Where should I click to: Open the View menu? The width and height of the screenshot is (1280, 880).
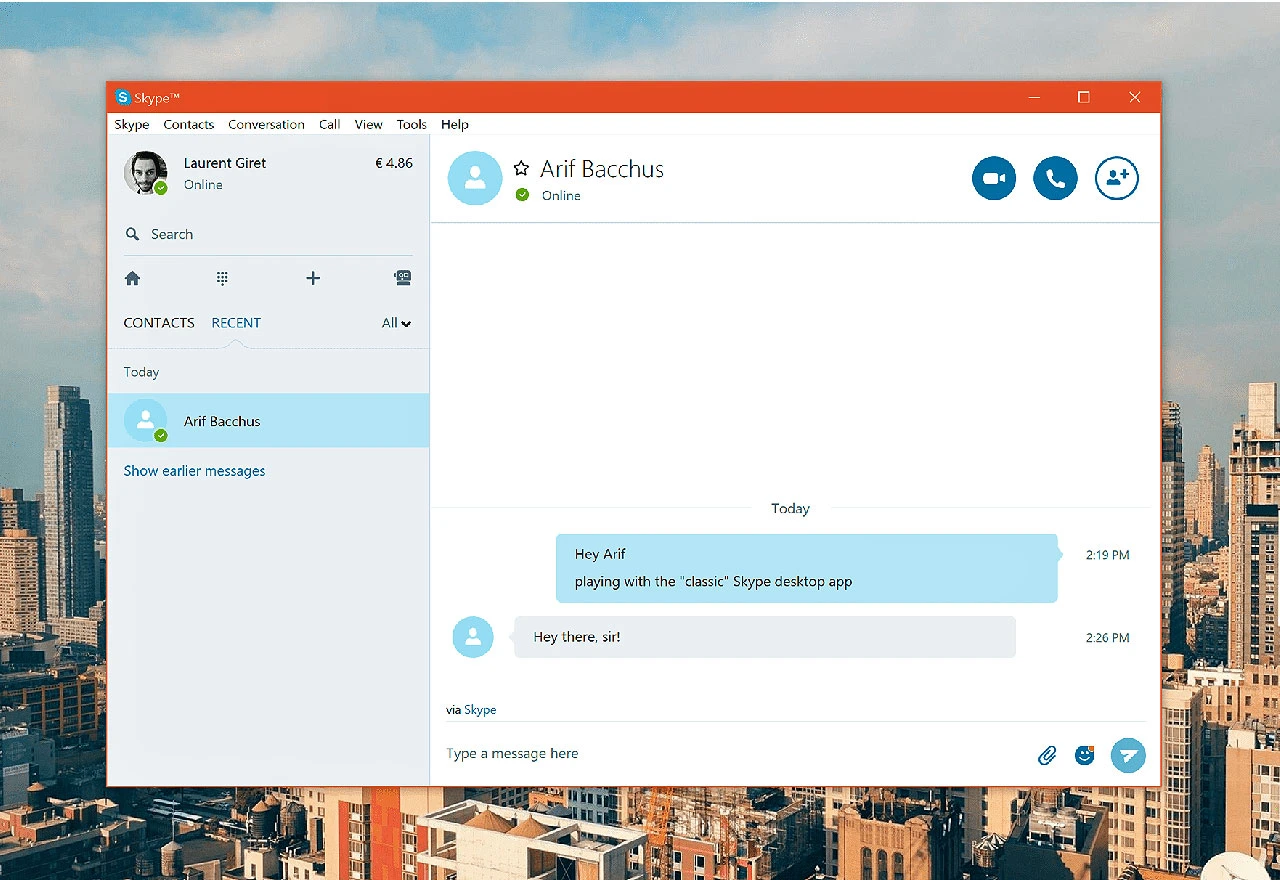(x=368, y=125)
